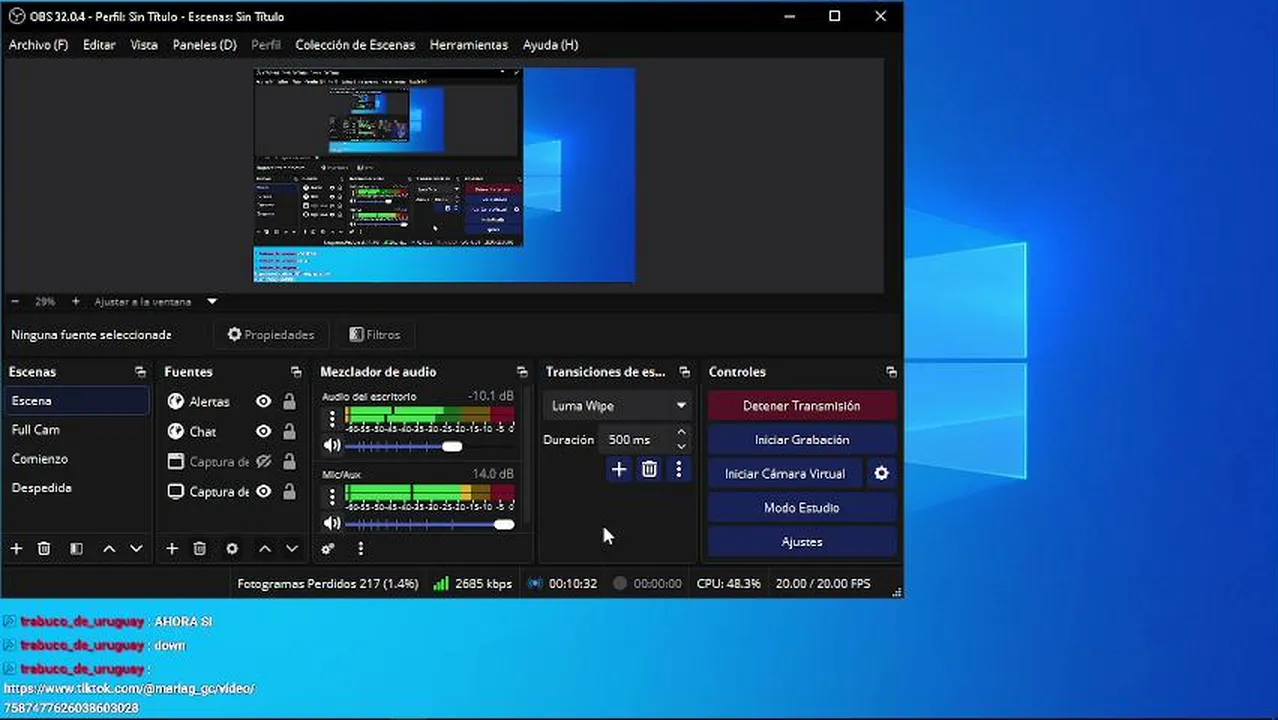Open the Colección de Escenas menu
This screenshot has width=1278, height=720.
pyautogui.click(x=355, y=45)
